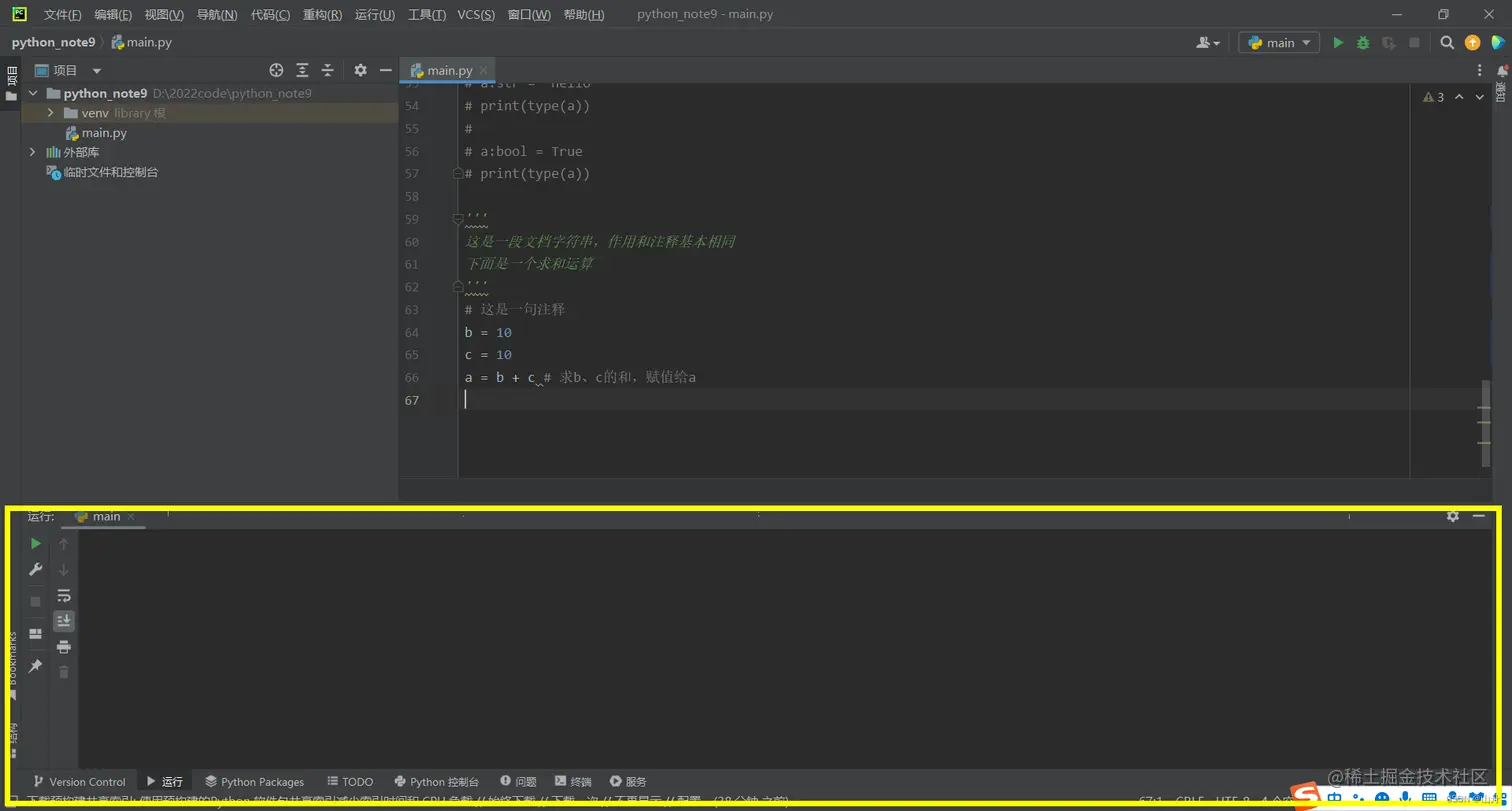Open the Version Control tool window
The height and width of the screenshot is (811, 1512).
click(80, 781)
